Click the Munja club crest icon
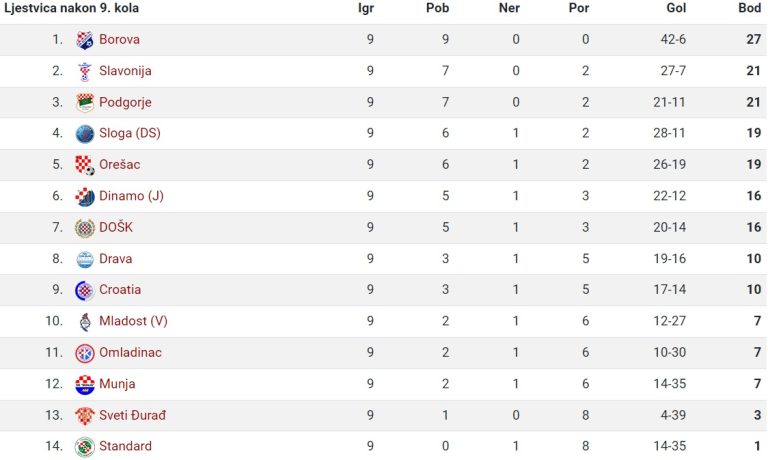768x460 pixels. point(85,385)
